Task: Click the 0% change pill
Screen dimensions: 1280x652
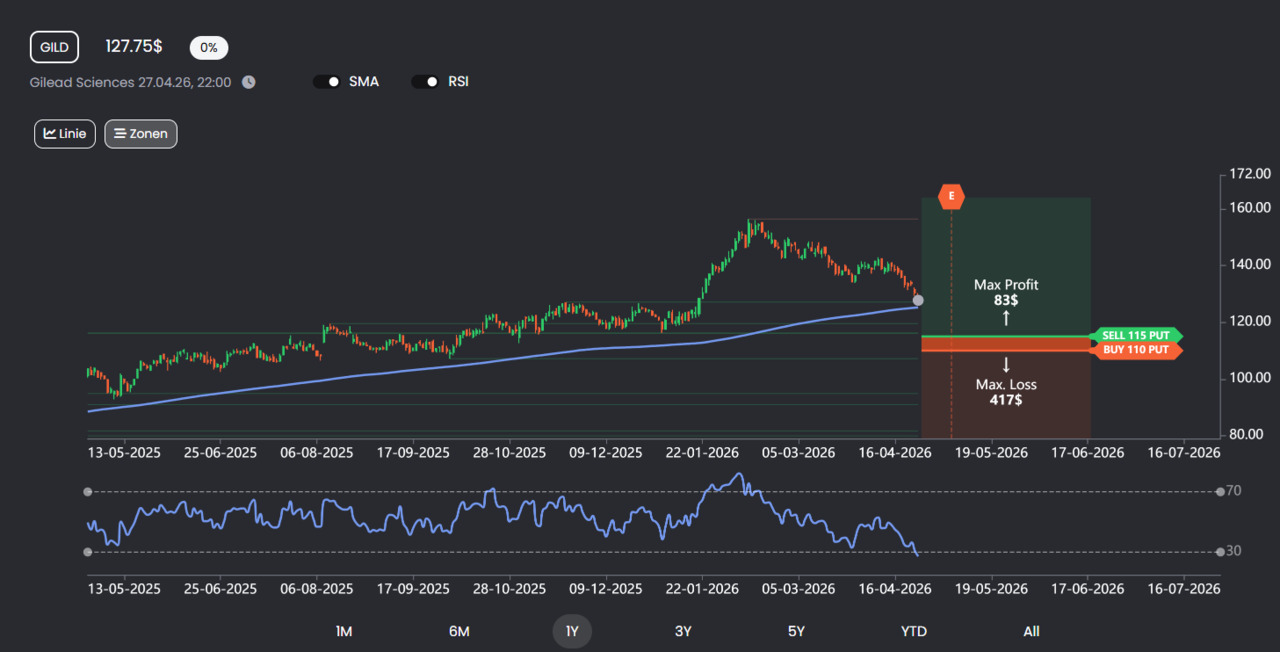Action: [209, 47]
